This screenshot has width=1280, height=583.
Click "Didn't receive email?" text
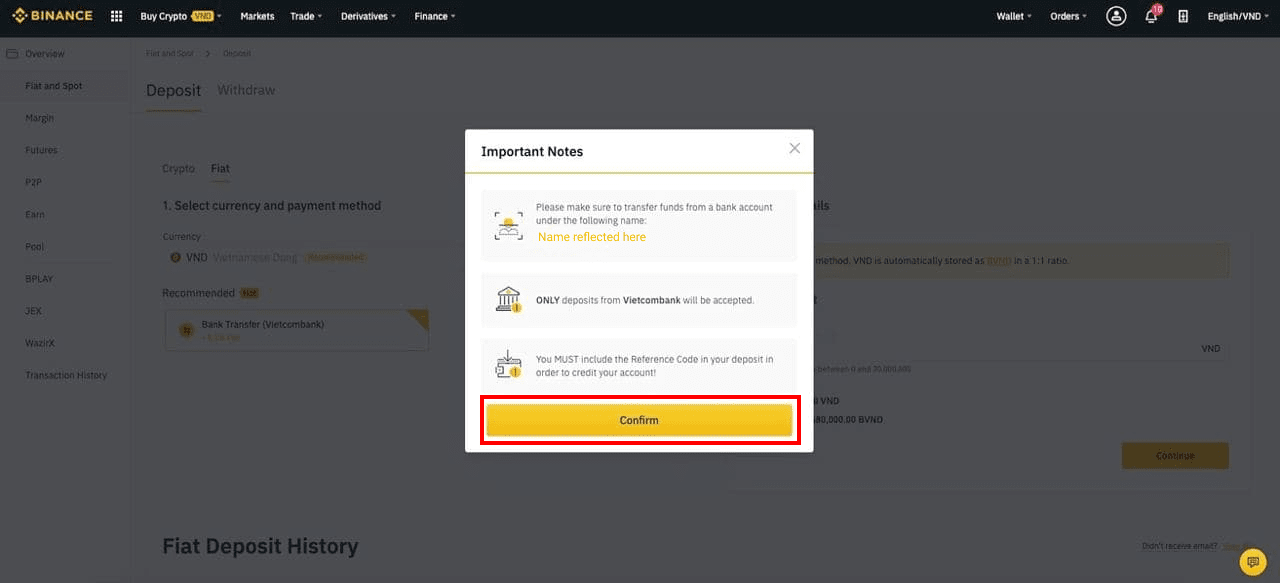1180,546
